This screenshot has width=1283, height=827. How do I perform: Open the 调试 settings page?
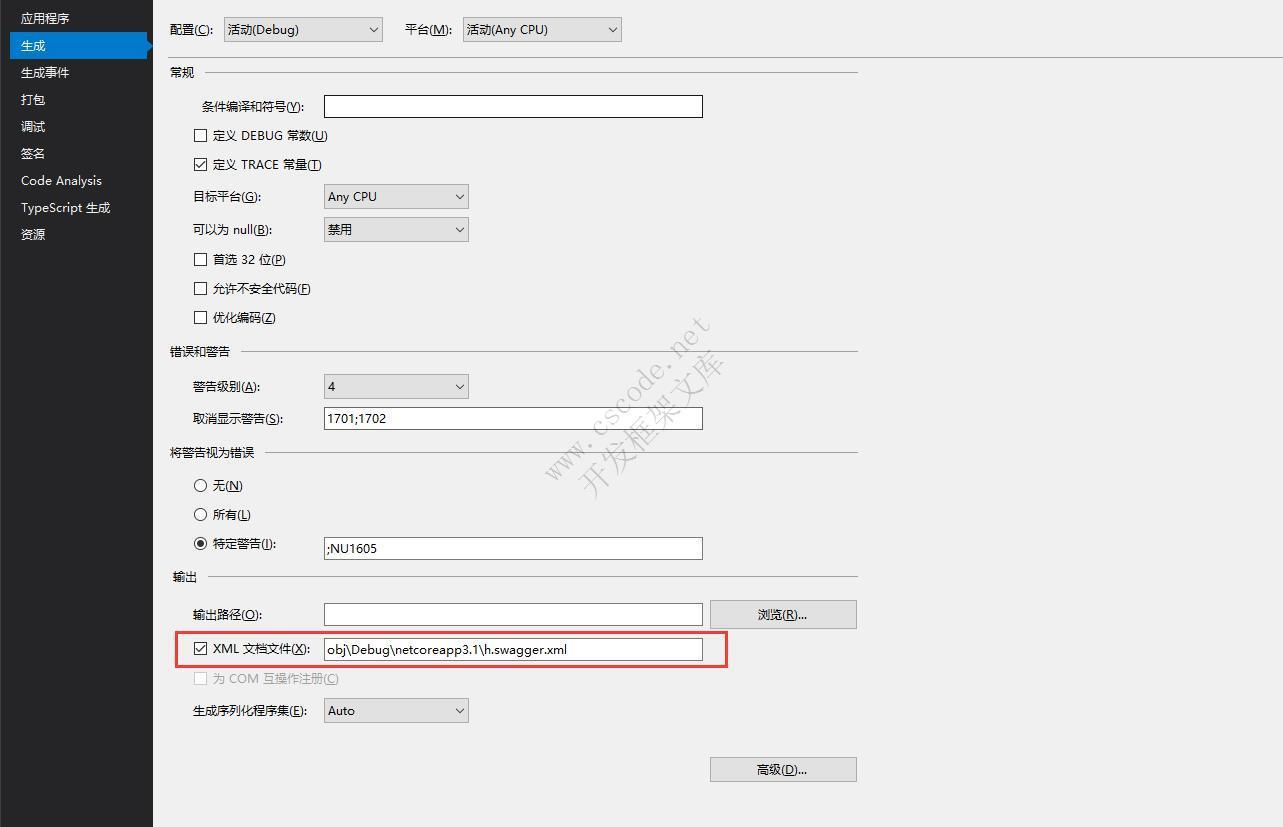click(32, 126)
